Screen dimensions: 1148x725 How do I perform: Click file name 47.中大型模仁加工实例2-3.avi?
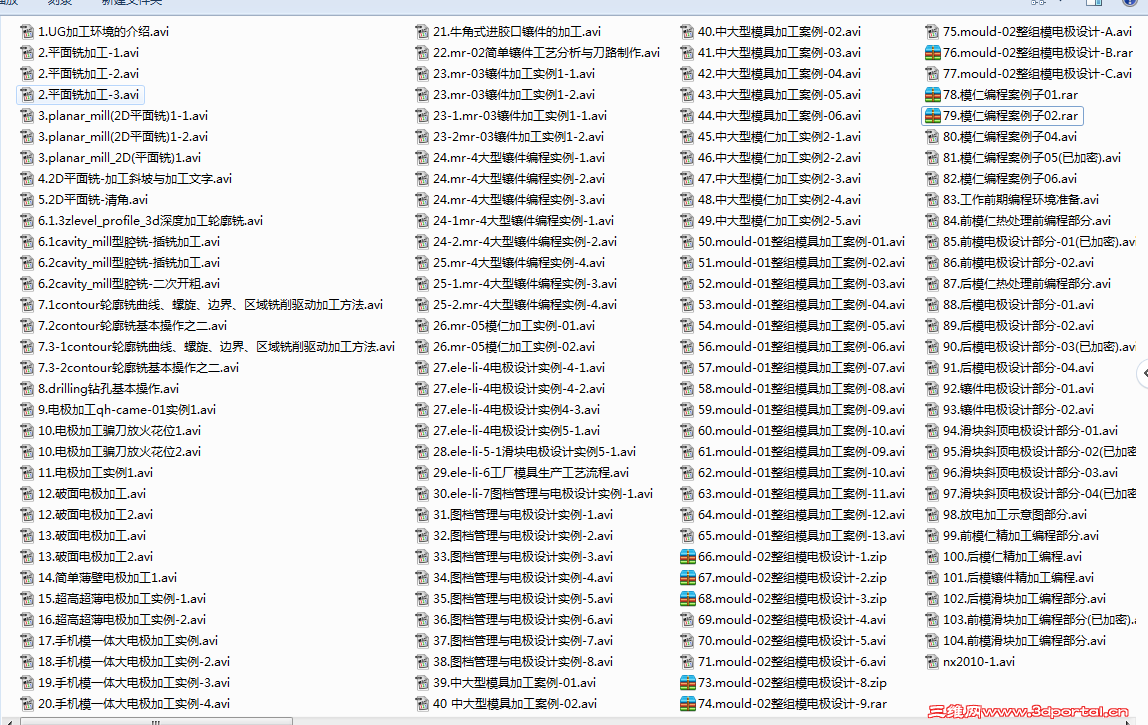coord(779,179)
